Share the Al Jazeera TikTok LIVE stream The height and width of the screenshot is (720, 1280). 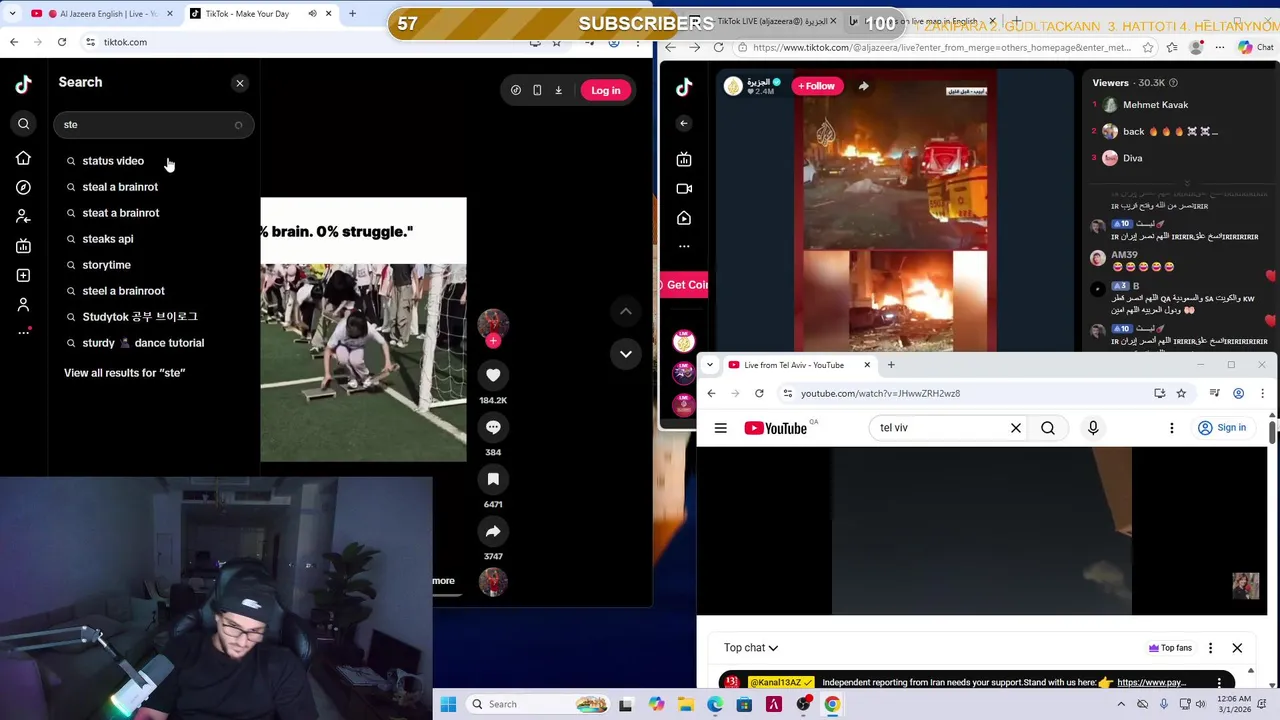coord(864,86)
